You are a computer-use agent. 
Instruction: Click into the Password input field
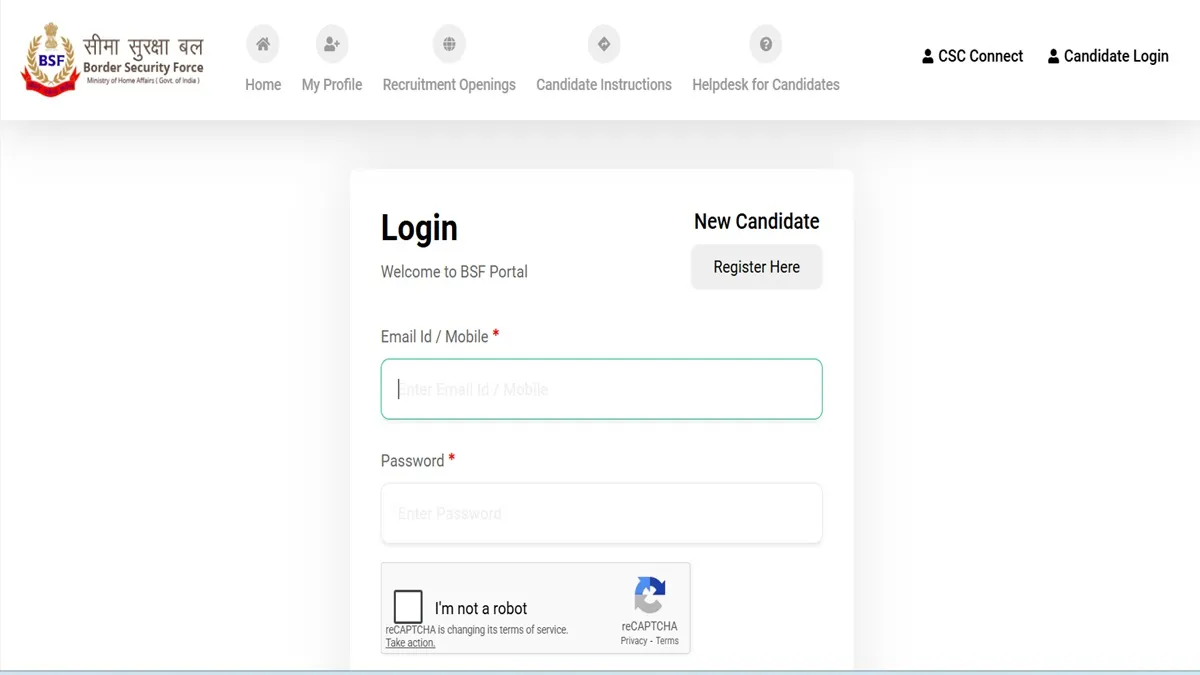pos(601,513)
